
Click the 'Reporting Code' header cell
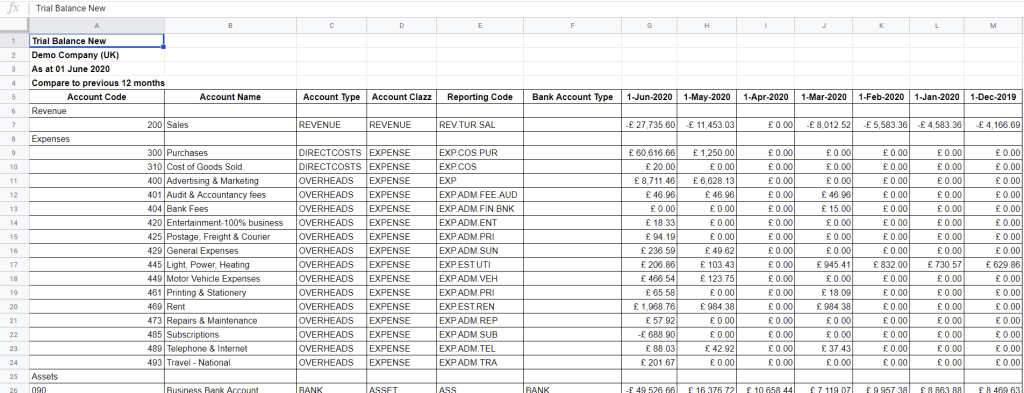479,97
